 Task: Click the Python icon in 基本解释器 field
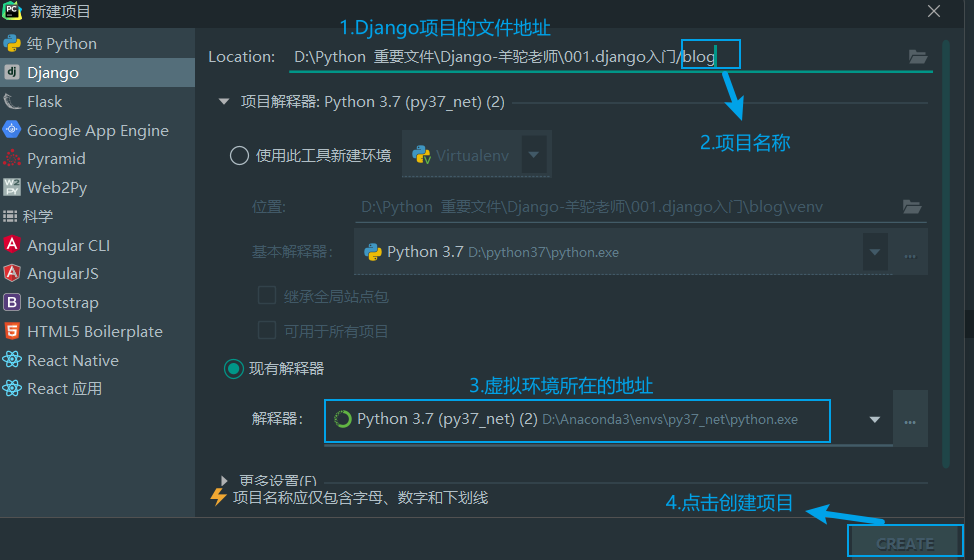pos(373,251)
